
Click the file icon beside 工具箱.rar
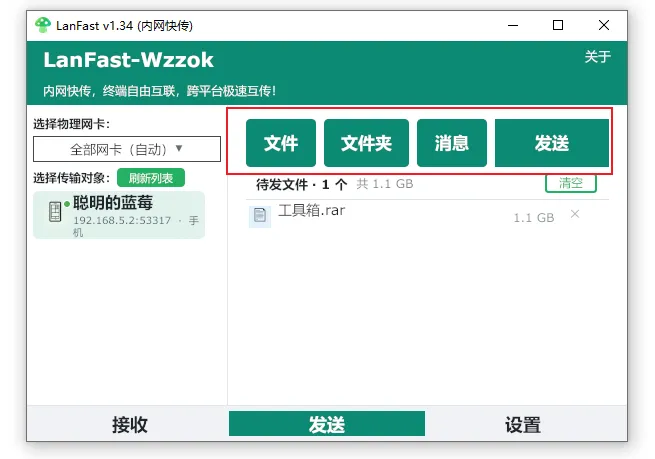coord(260,216)
